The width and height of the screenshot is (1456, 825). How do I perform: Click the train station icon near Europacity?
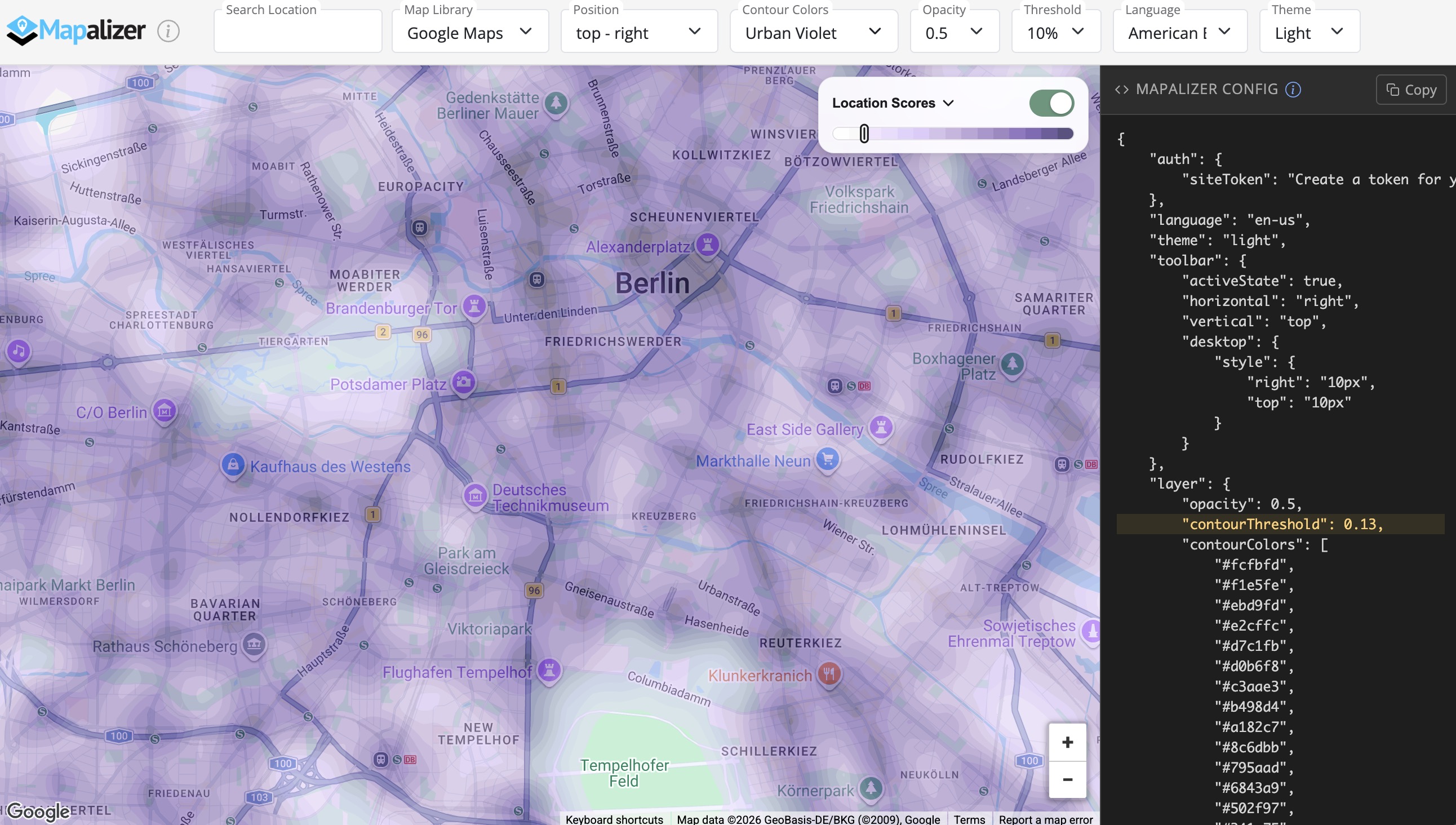[420, 228]
